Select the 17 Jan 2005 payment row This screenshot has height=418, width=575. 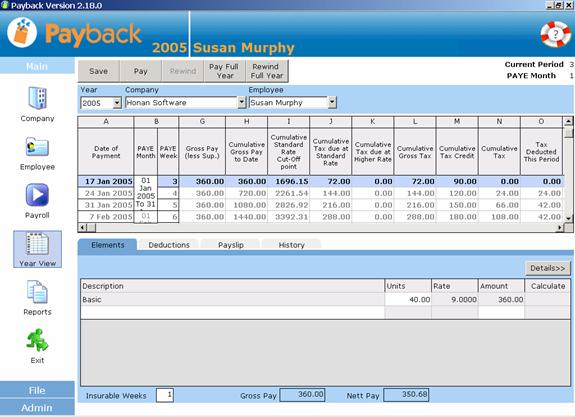click(x=321, y=181)
